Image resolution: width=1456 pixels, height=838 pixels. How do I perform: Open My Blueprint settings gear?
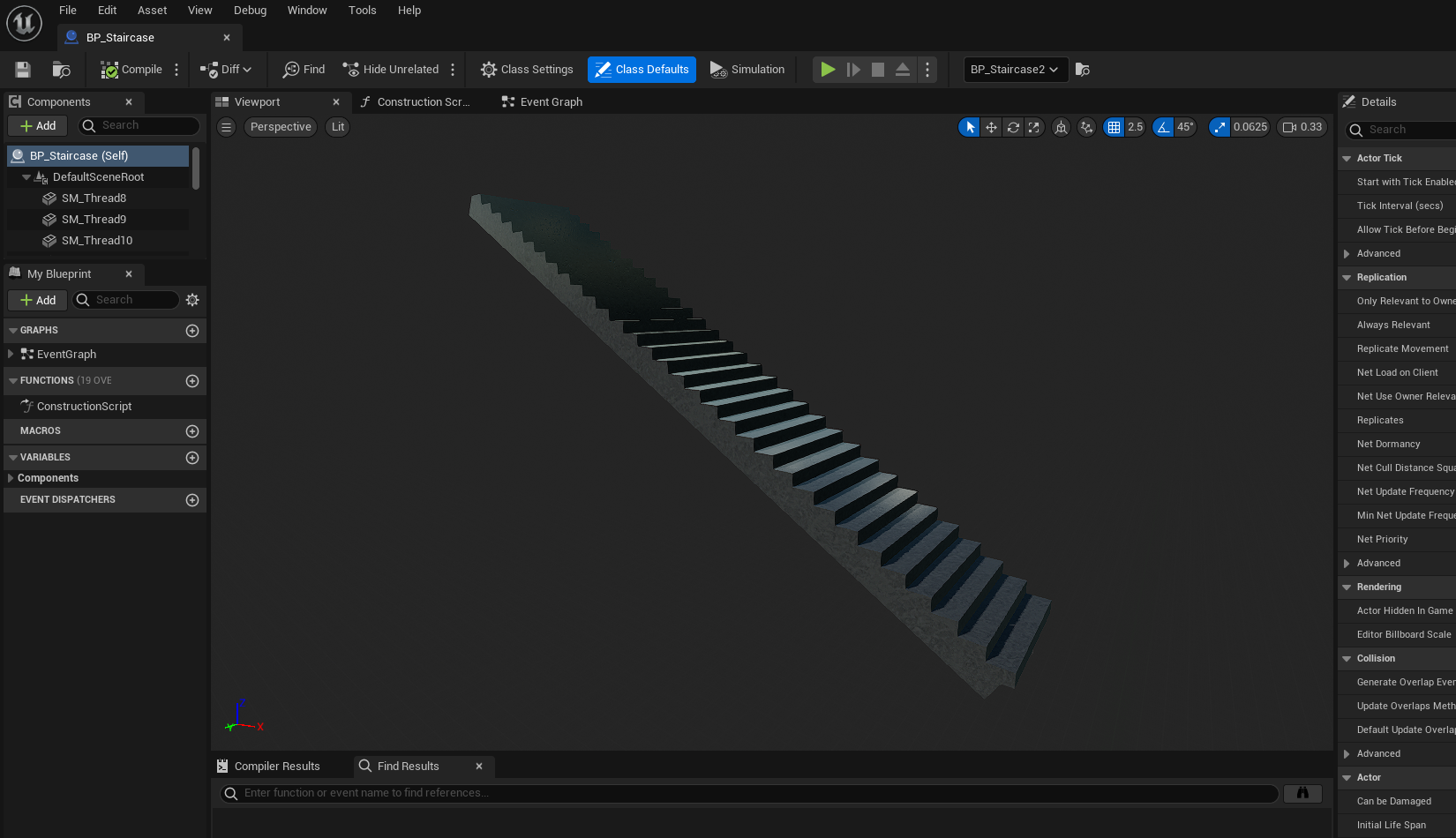192,300
